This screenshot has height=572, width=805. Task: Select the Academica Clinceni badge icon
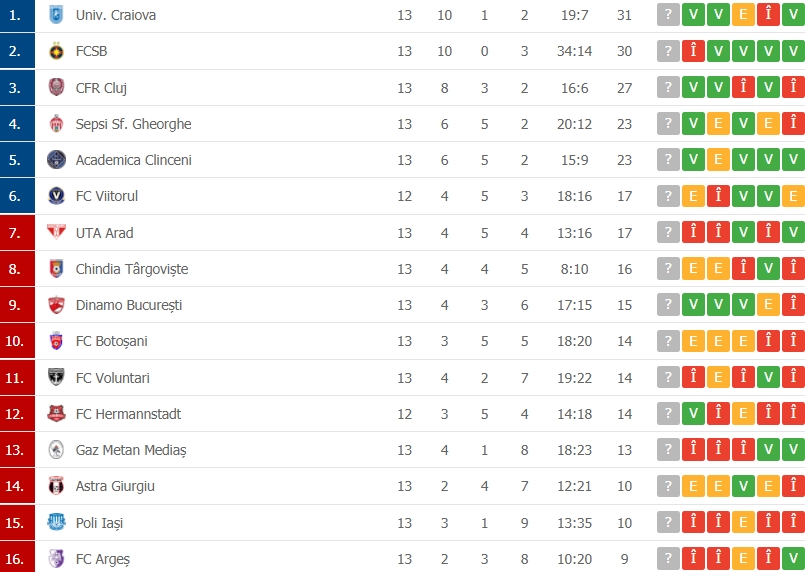point(56,160)
